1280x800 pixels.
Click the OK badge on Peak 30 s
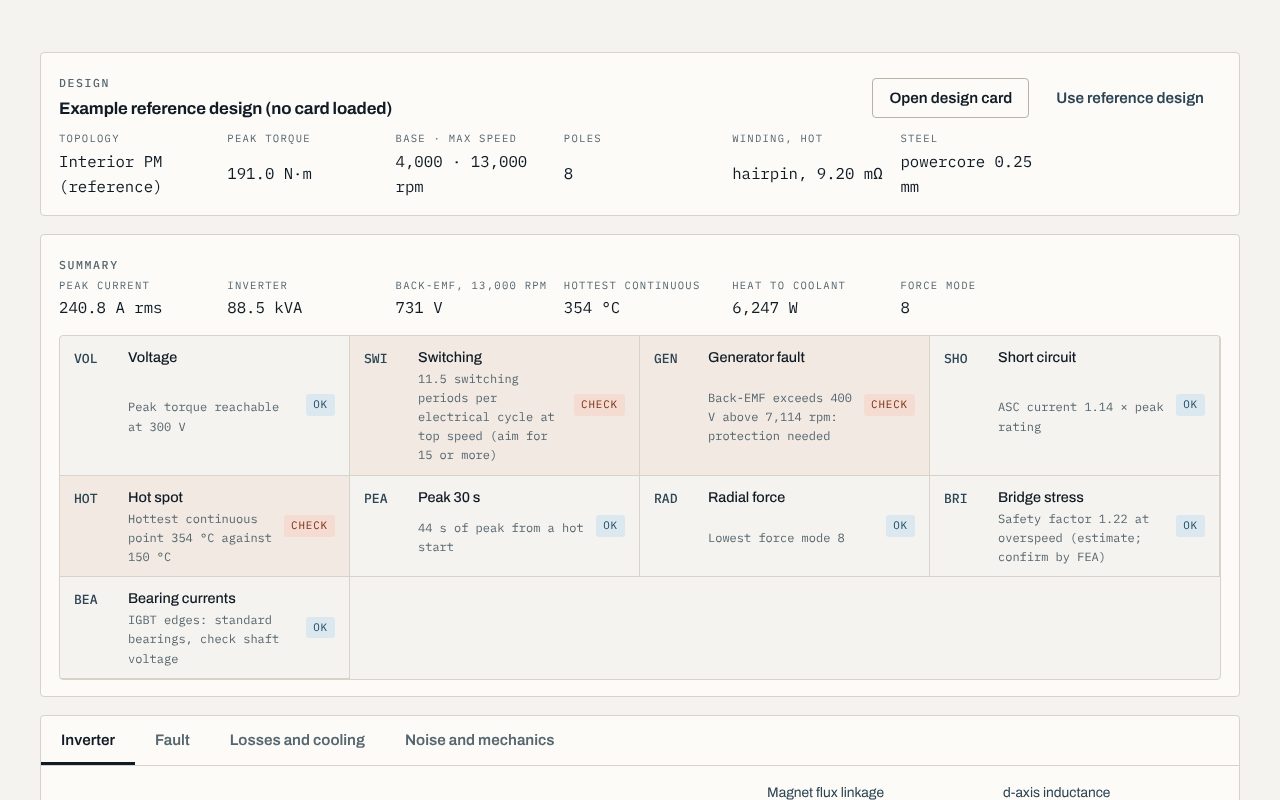610,526
